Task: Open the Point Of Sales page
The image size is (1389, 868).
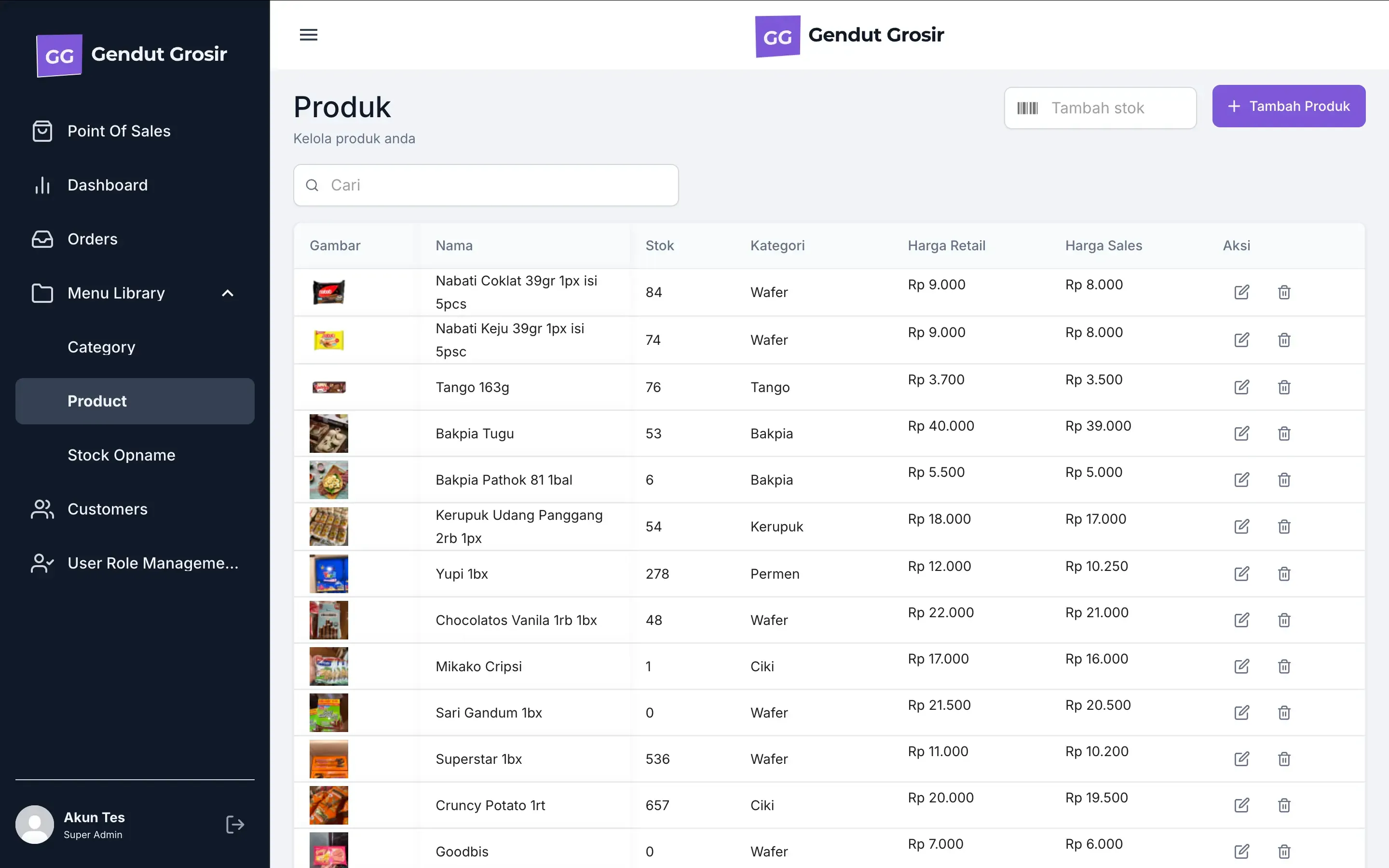Action: coord(119,131)
